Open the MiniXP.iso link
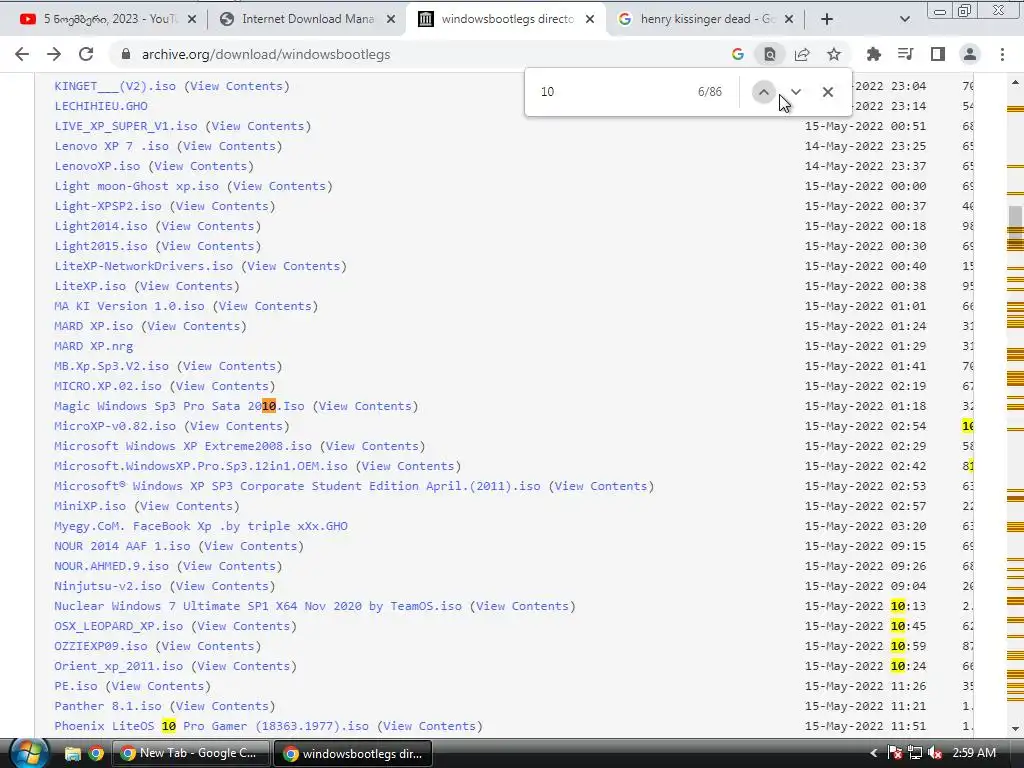 (89, 506)
